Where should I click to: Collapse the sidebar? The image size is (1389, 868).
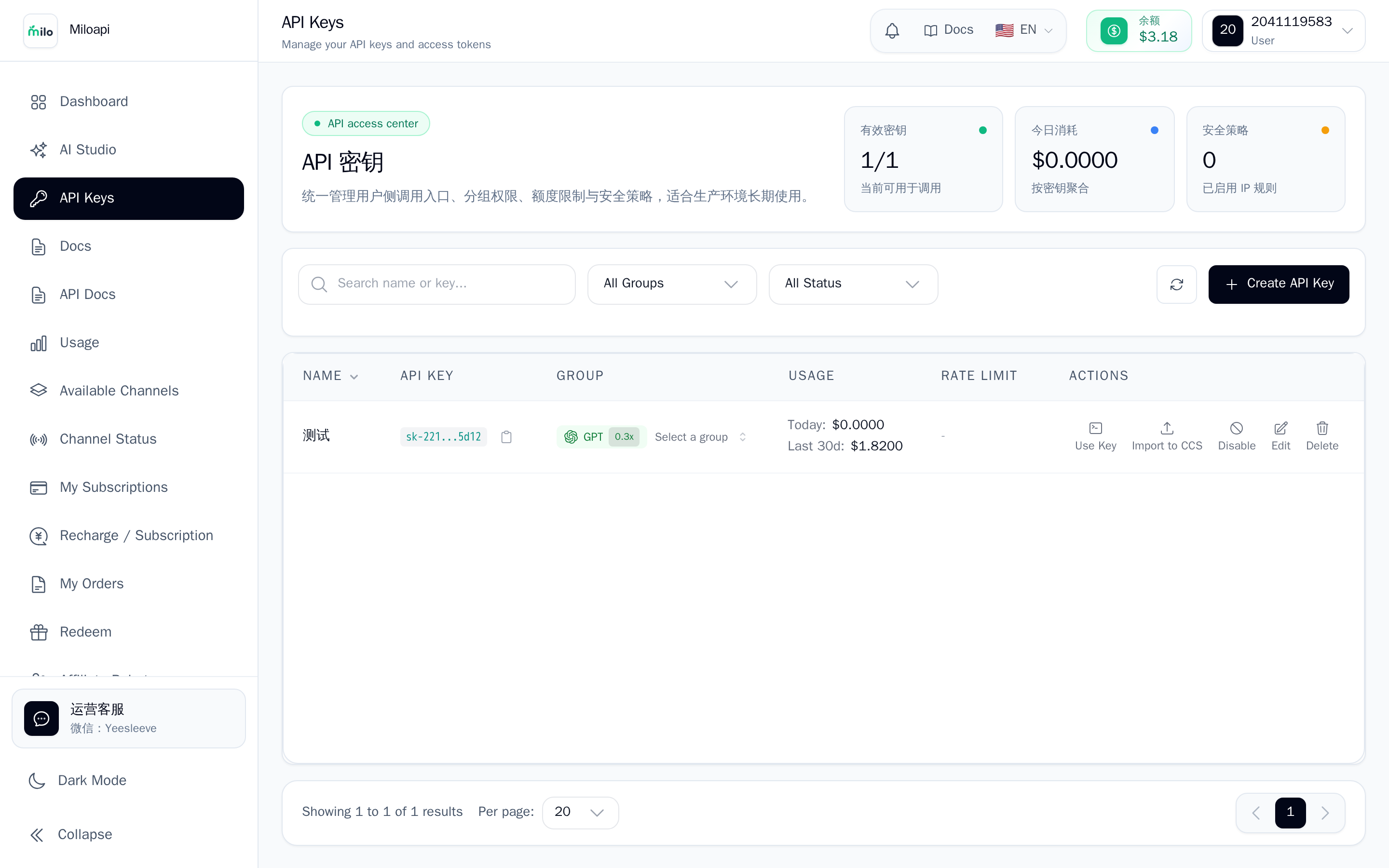point(129,834)
